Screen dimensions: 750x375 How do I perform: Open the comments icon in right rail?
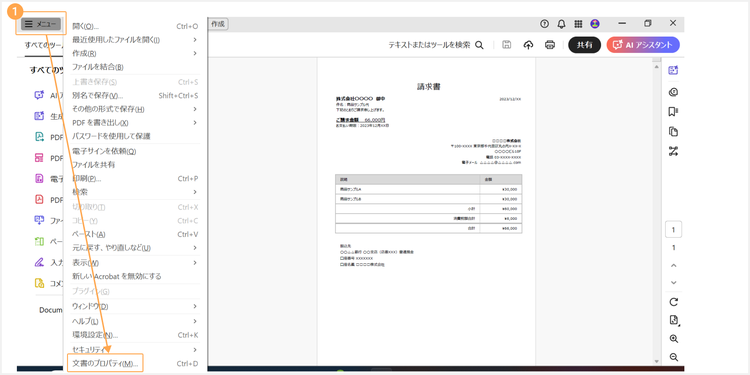[673, 92]
